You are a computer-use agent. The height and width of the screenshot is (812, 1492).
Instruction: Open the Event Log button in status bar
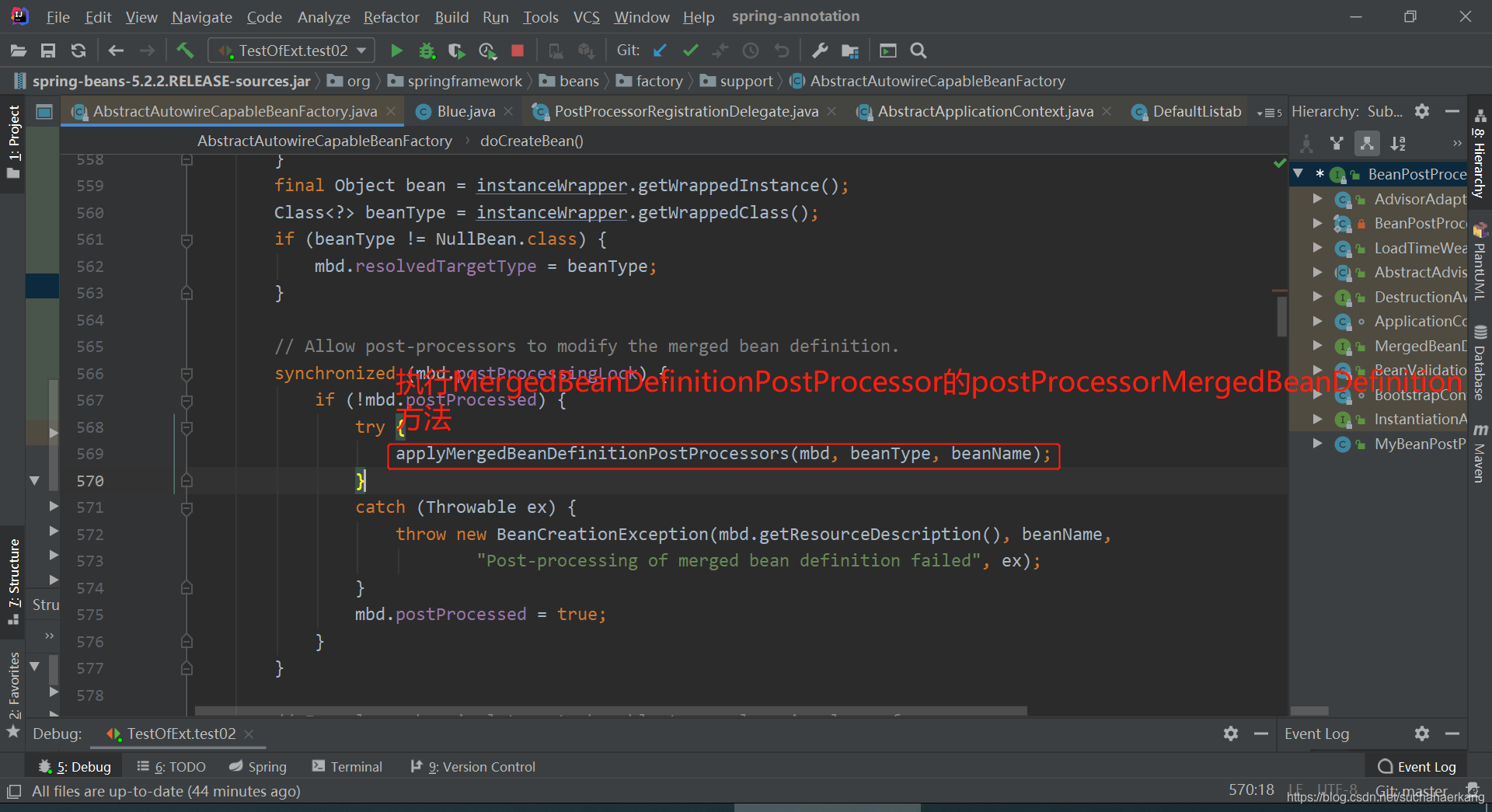click(1417, 767)
